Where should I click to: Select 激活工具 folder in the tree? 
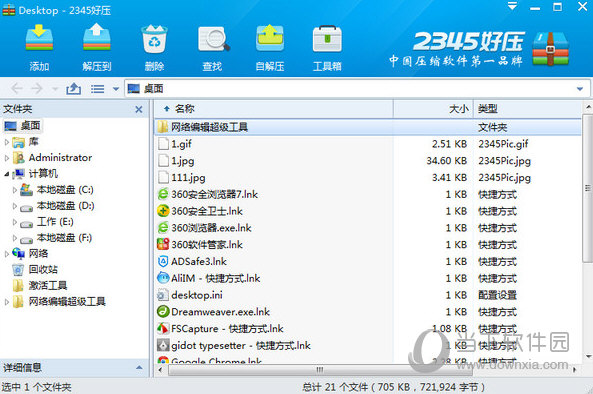click(48, 285)
